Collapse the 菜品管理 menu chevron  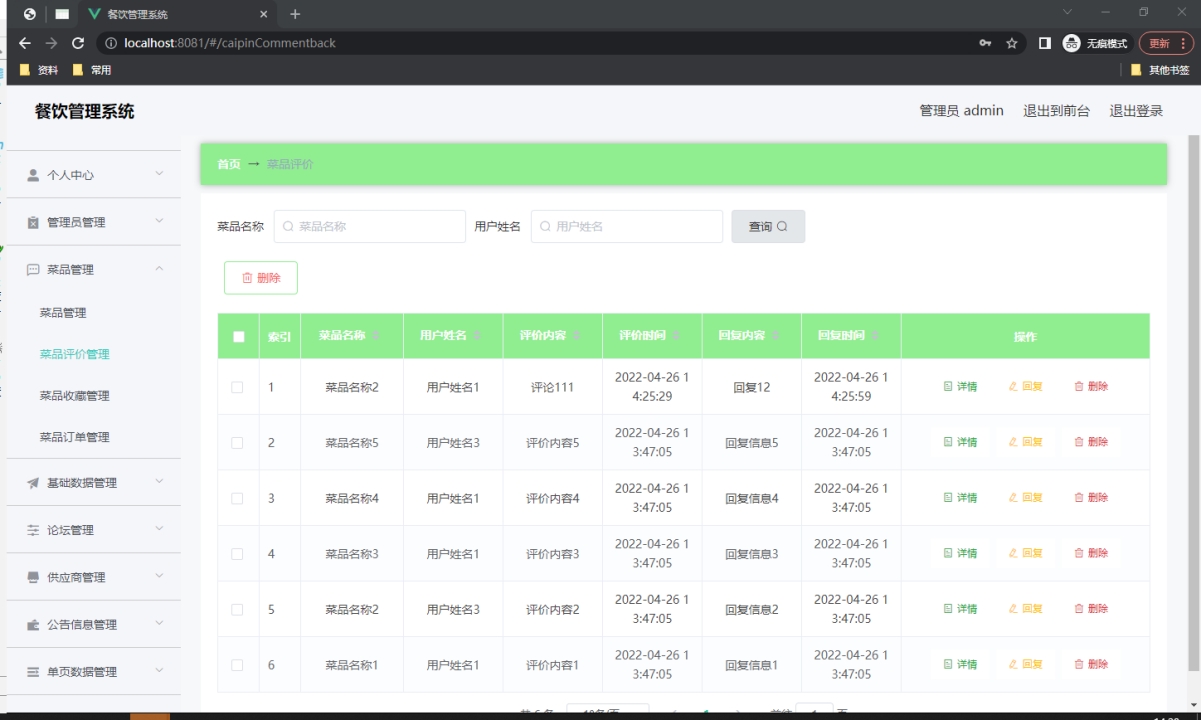[159, 269]
